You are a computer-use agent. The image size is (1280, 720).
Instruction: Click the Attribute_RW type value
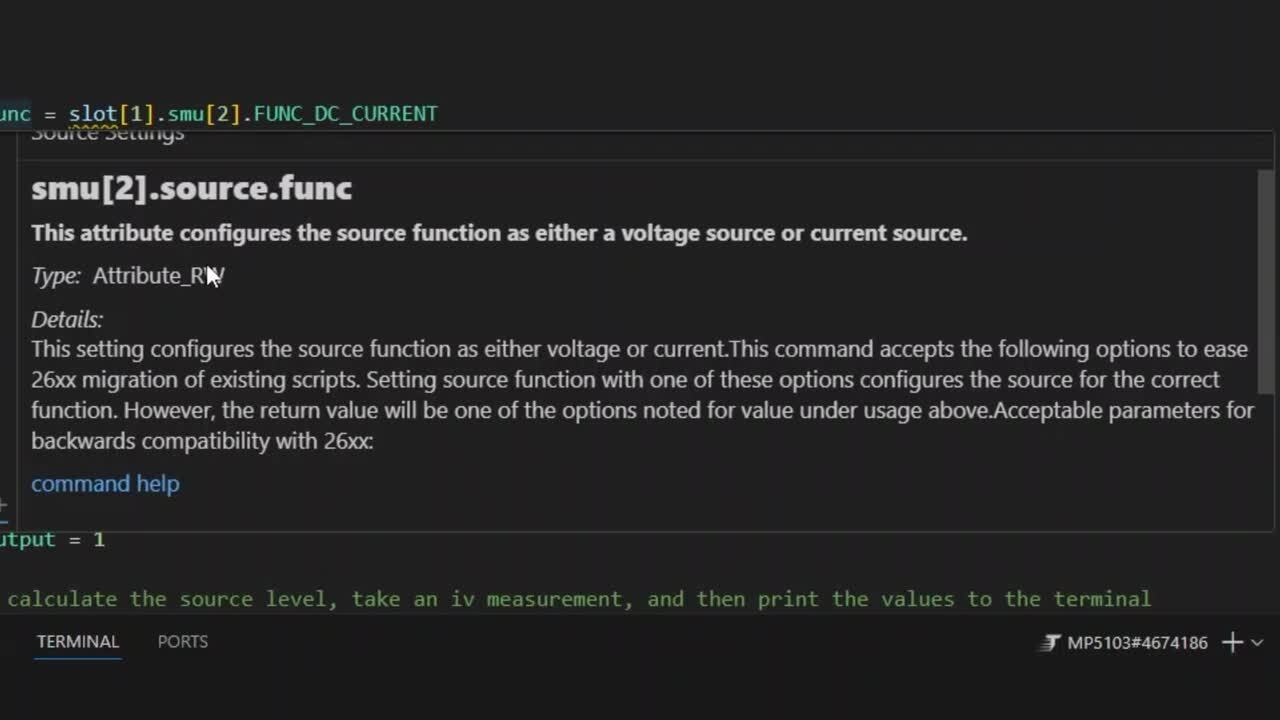point(158,276)
